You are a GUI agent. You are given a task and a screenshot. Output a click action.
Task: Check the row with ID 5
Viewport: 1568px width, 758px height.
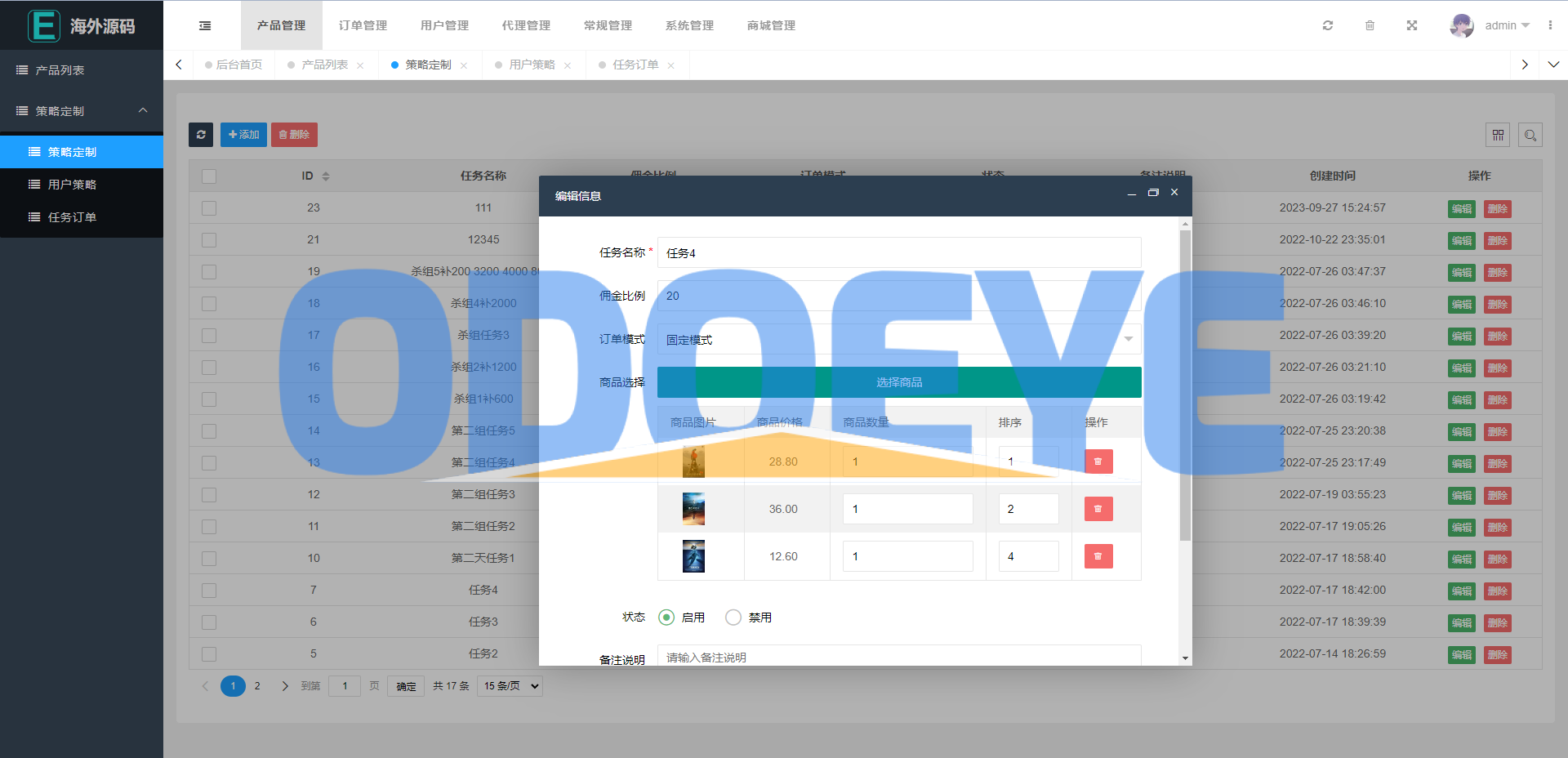click(x=209, y=654)
